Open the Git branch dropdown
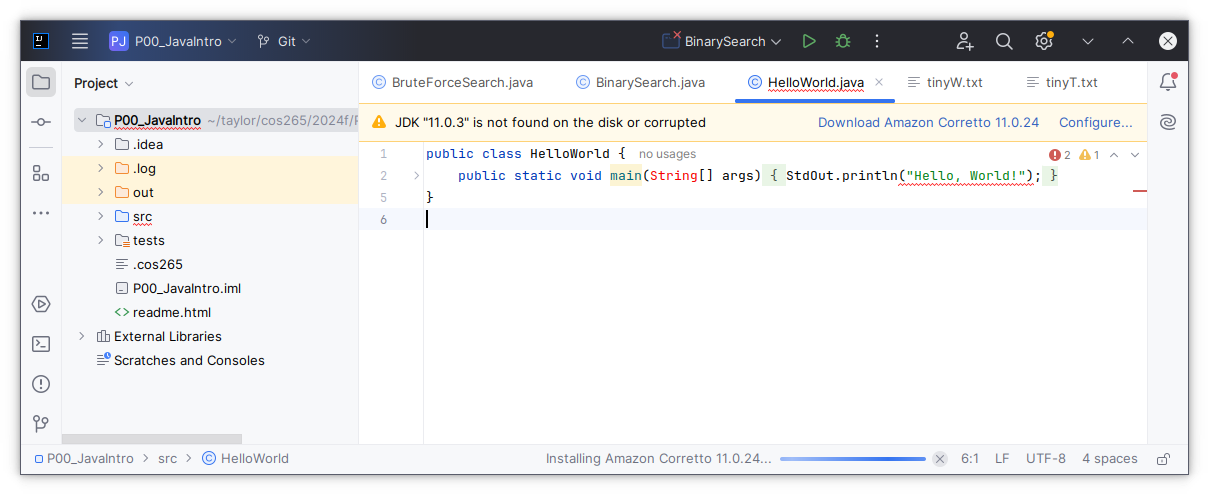 (x=284, y=41)
